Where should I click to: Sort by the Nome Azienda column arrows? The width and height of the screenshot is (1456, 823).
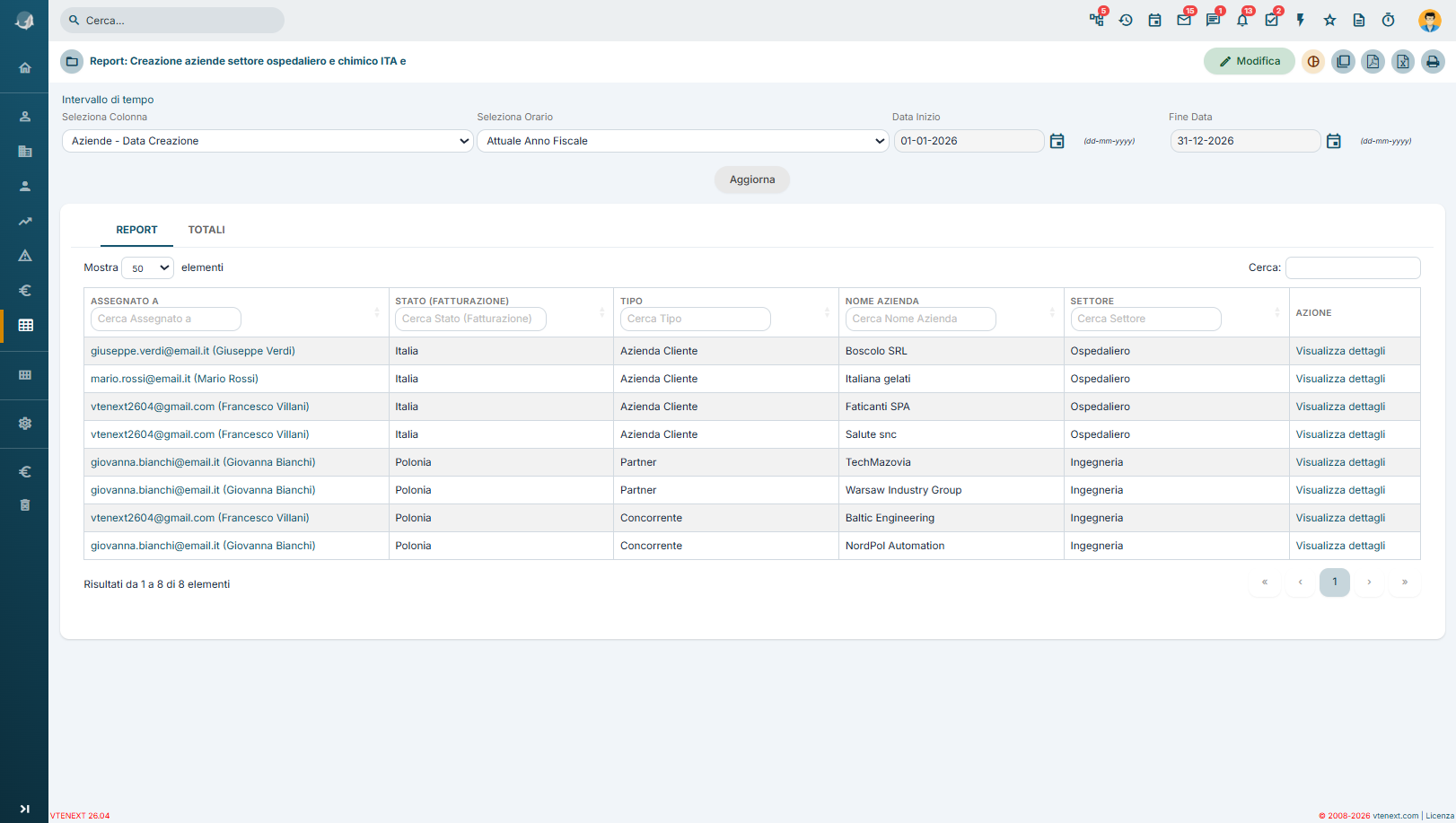(1052, 312)
